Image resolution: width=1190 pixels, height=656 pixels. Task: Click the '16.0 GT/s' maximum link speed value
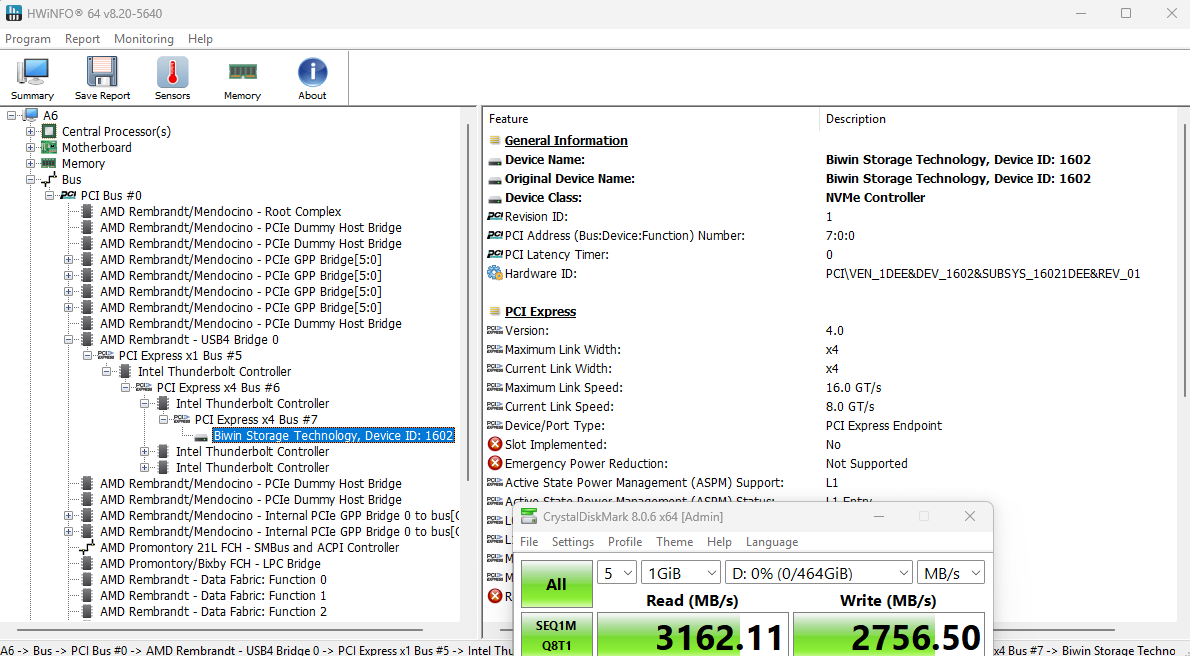(853, 387)
